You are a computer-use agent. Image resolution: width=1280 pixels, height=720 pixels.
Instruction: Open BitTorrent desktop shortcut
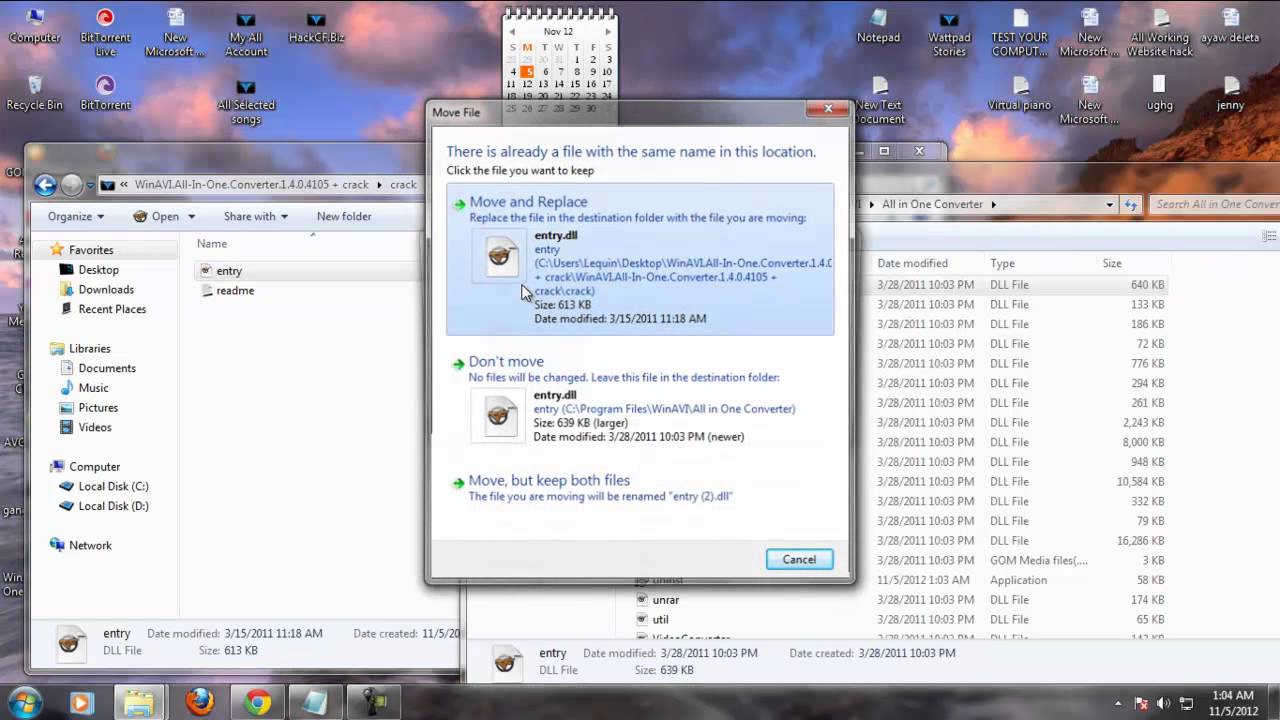click(105, 93)
